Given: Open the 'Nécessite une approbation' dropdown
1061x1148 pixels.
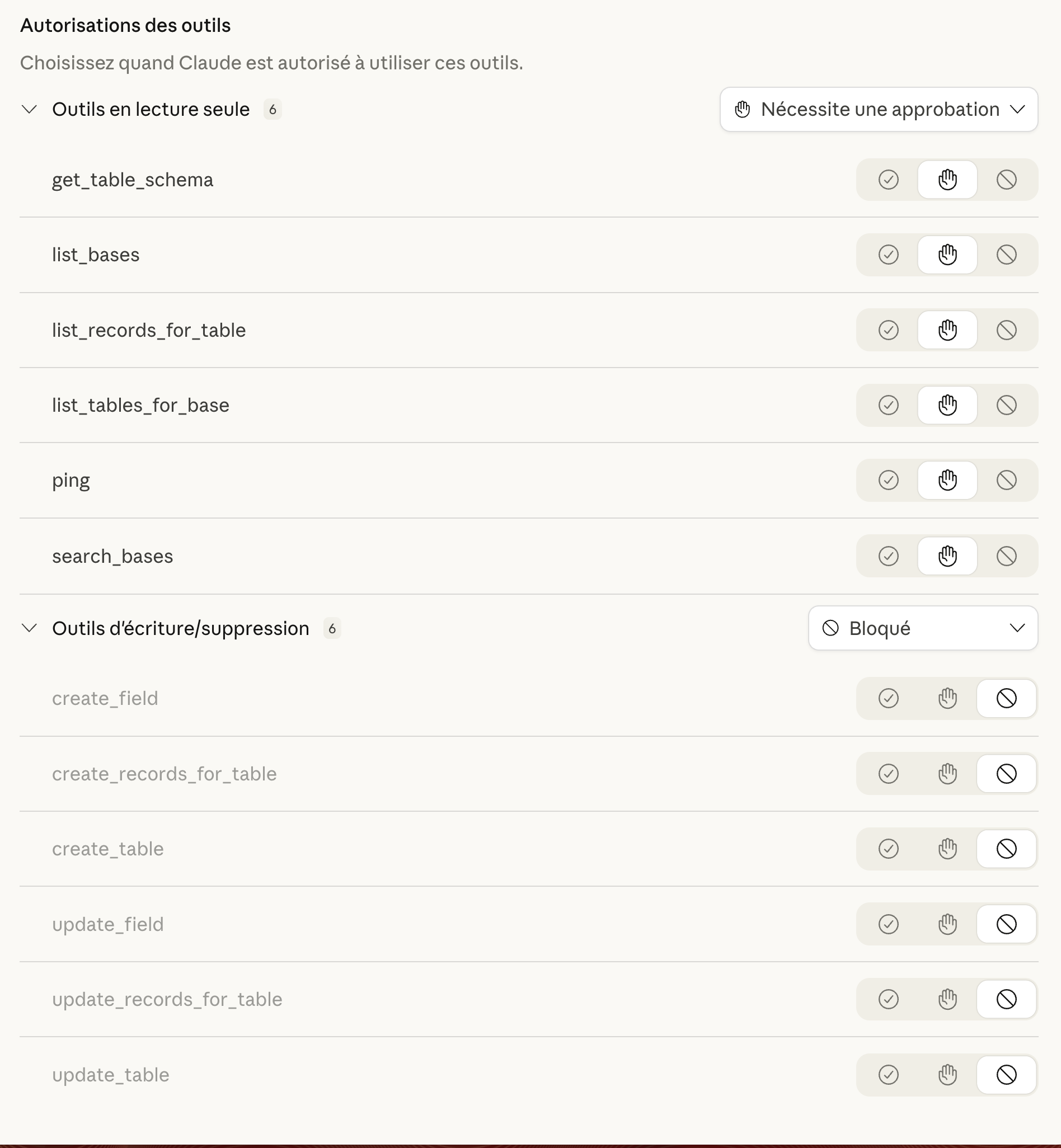Looking at the screenshot, I should click(879, 110).
